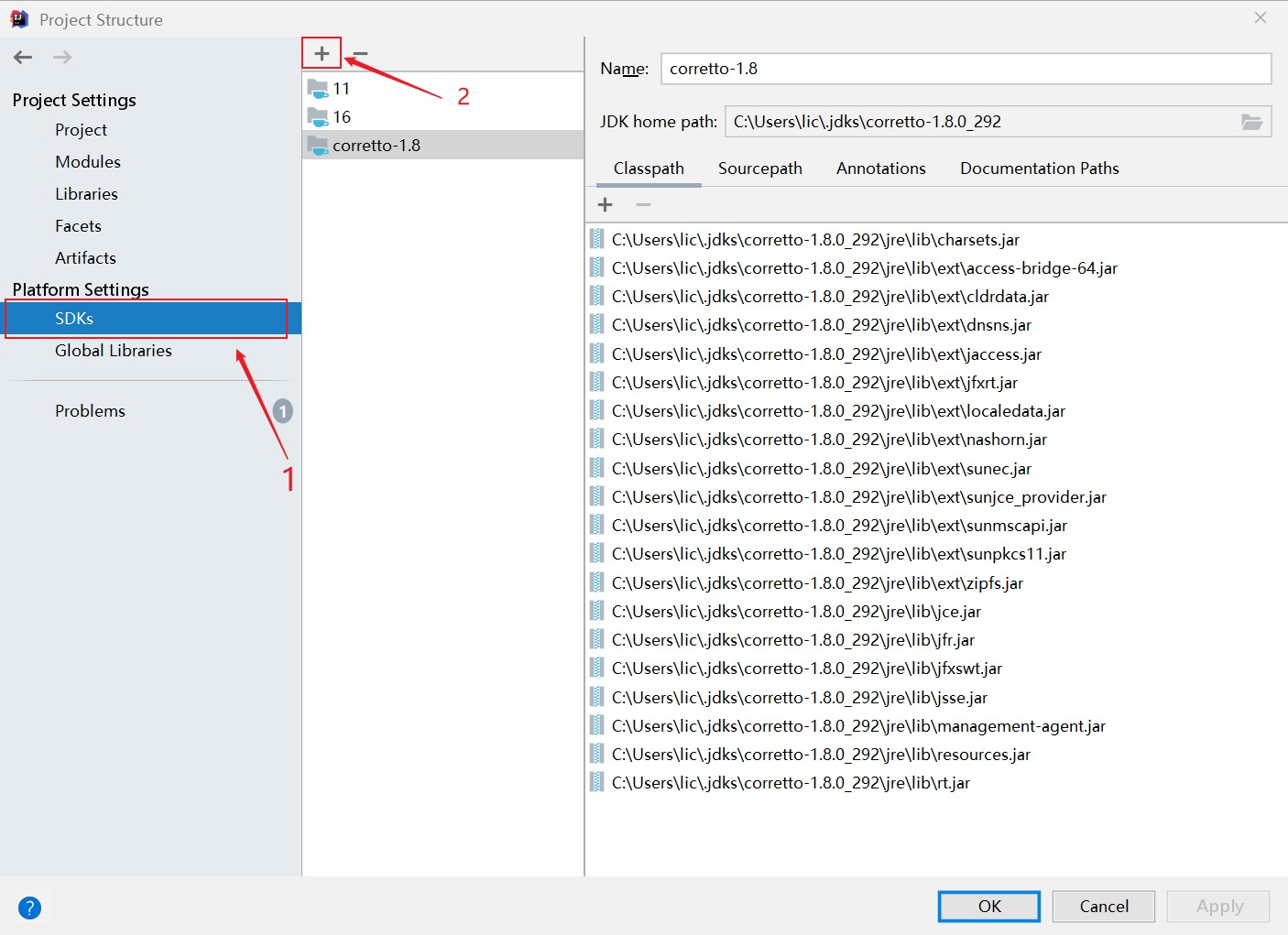1288x935 pixels.
Task: Select Modules in the sidebar
Action: coord(88,162)
